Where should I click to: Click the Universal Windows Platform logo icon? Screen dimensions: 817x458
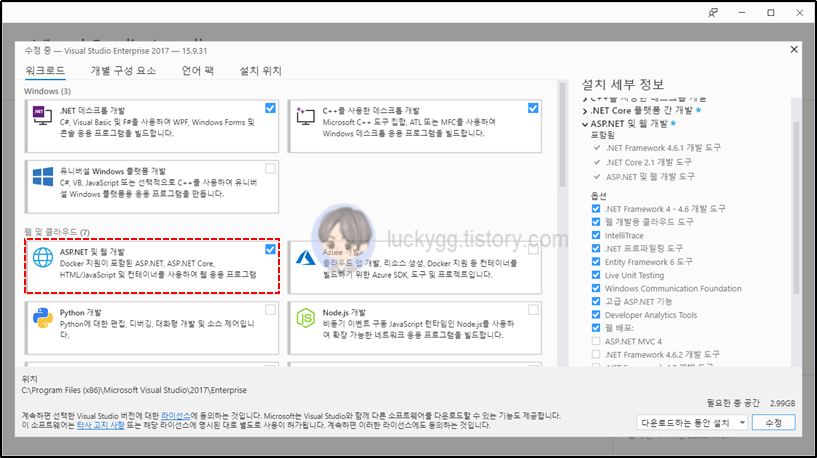click(x=43, y=176)
